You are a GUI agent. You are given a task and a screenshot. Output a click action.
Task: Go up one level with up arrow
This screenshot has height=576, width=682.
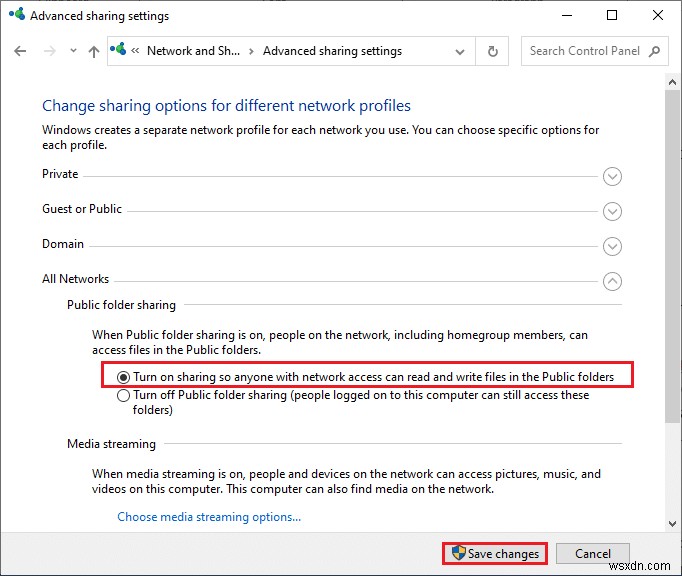point(94,51)
